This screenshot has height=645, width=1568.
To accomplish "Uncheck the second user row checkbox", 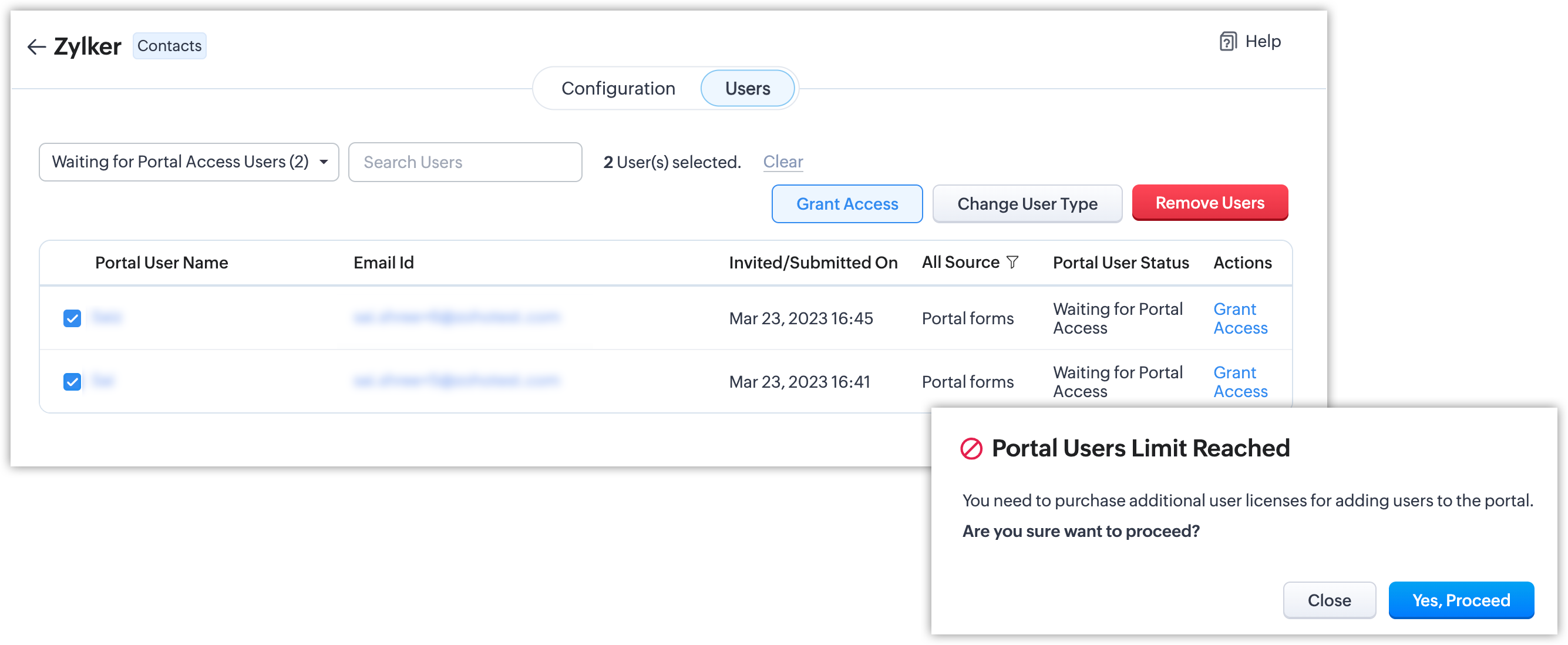I will tap(72, 382).
